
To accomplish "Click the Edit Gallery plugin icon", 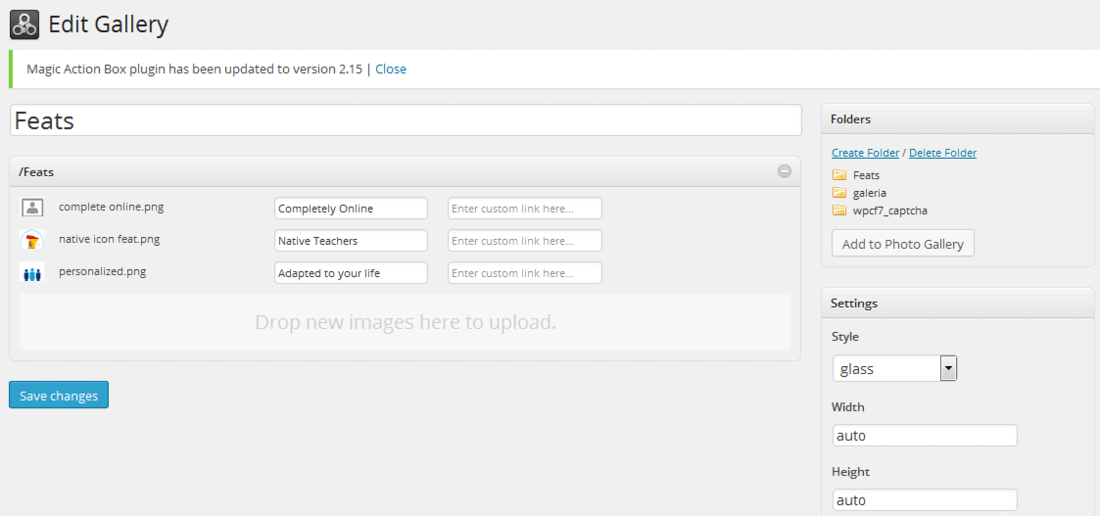I will [x=25, y=25].
